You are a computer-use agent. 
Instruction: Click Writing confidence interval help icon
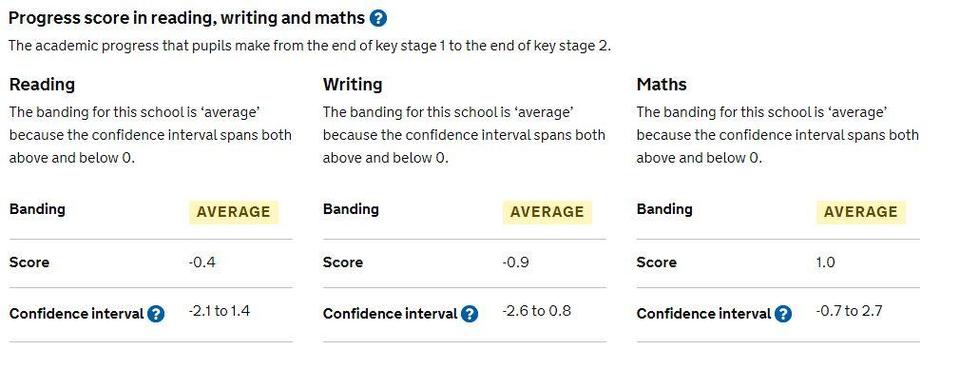[470, 315]
